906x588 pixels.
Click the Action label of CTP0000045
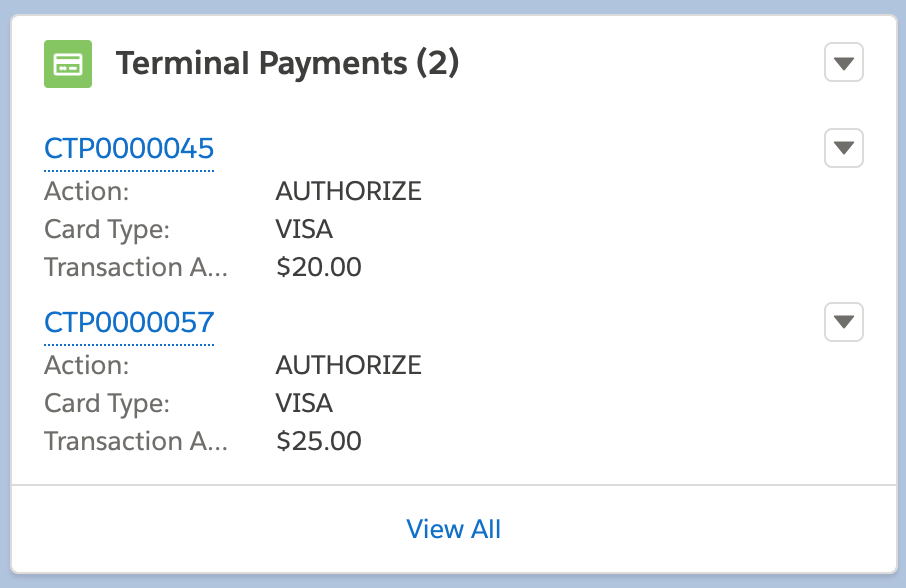(87, 191)
